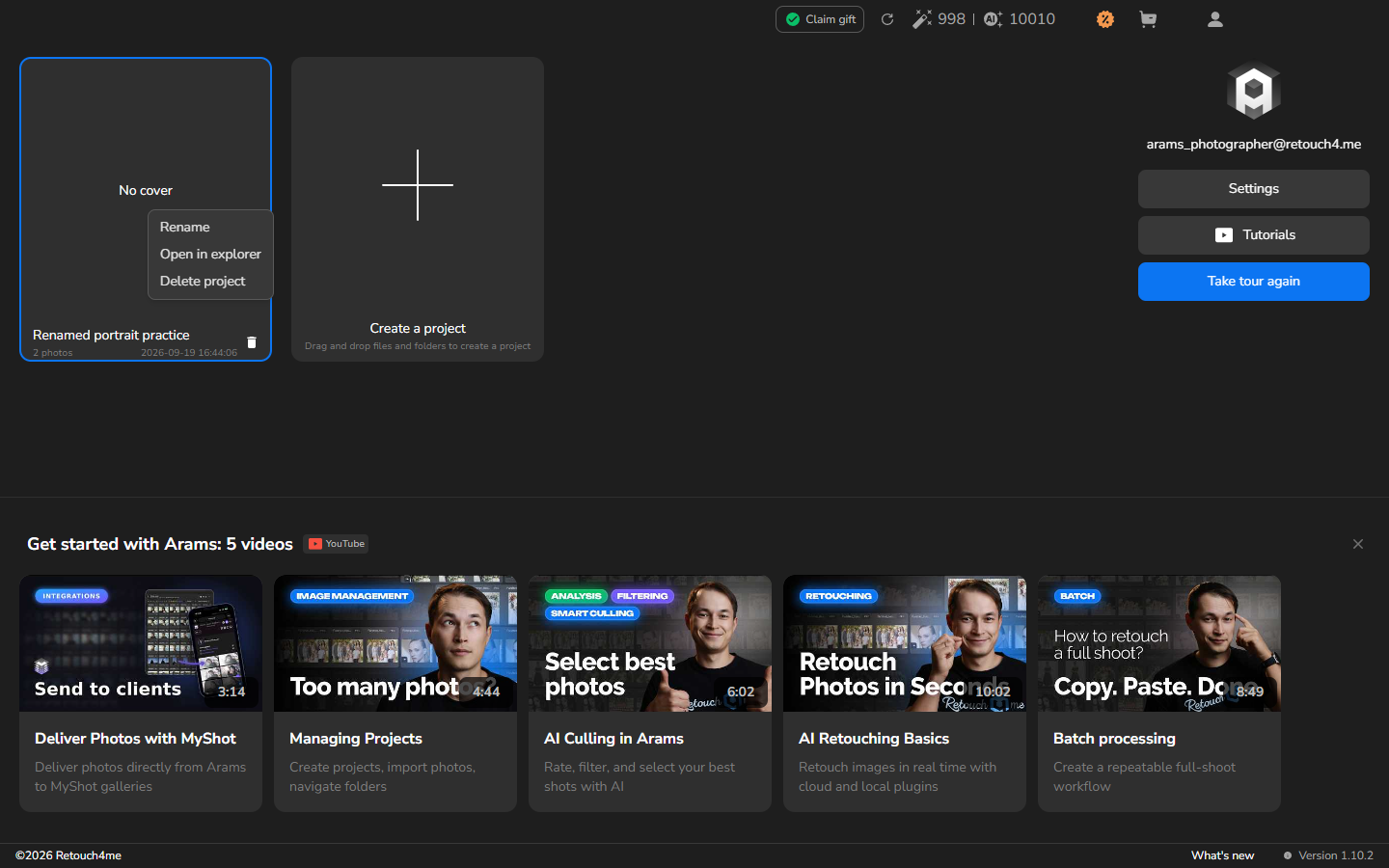This screenshot has width=1389, height=868.
Task: Open the Send to clients video thumbnail
Action: (x=141, y=643)
